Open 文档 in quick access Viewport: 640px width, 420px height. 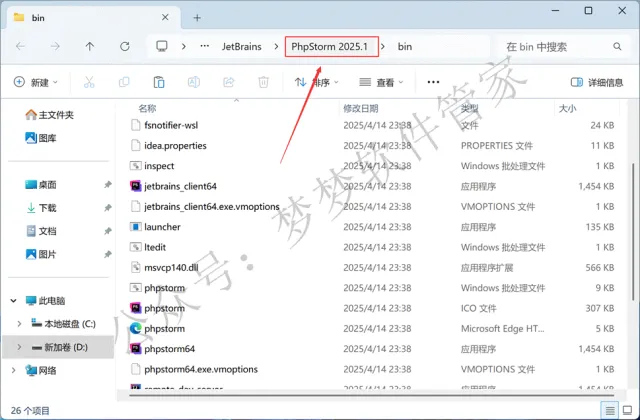coord(41,231)
